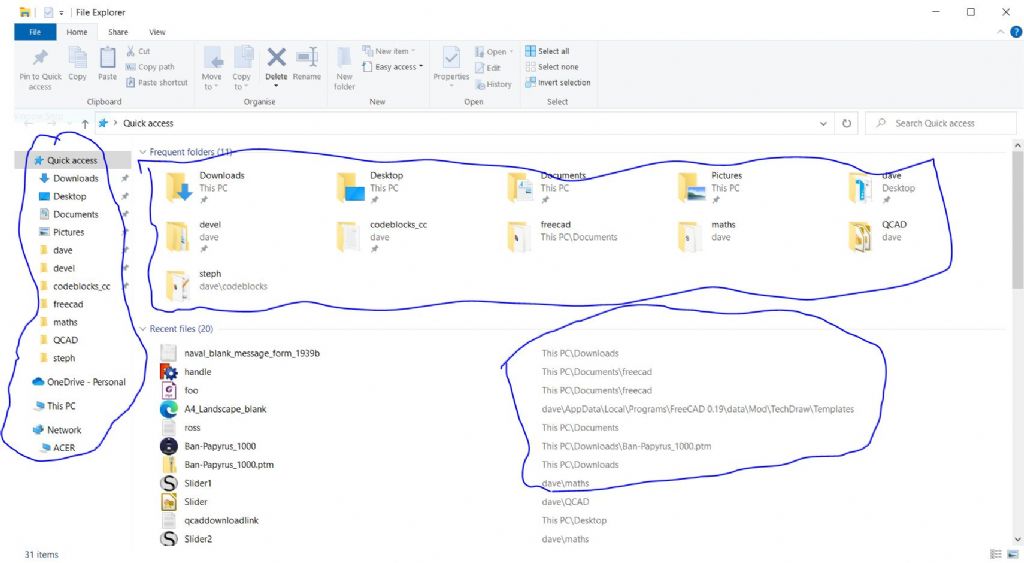
Task: Collapse the Frequent folders group
Action: (143, 152)
